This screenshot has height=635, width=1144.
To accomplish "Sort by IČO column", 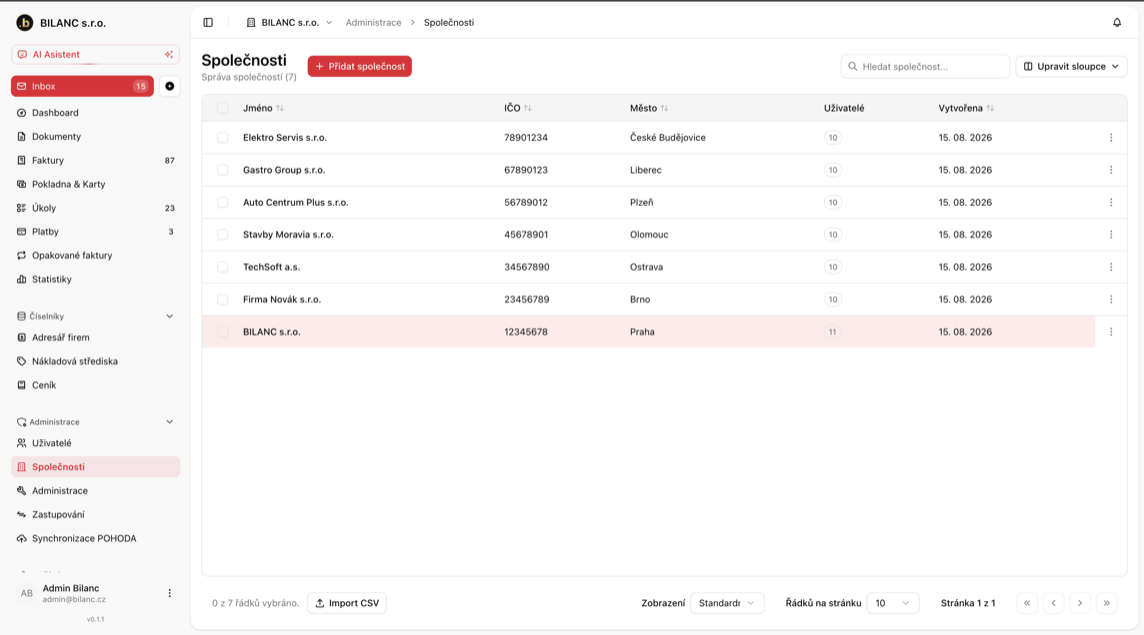I will pos(518,108).
